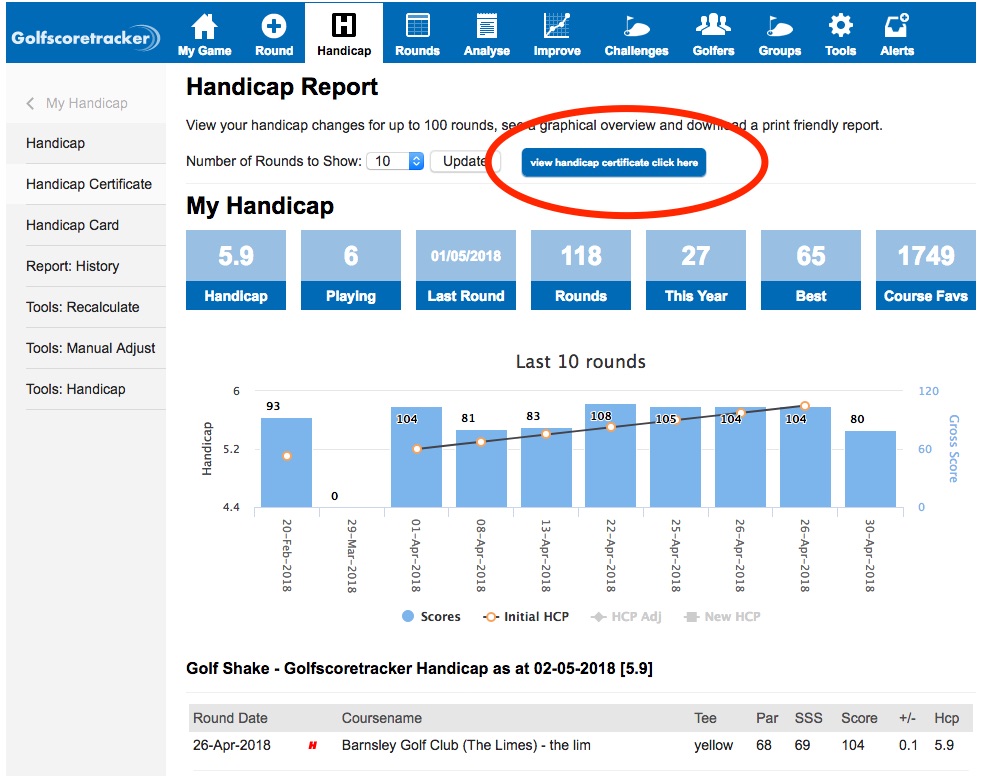Open the Alerts icon
Screen dimensions: 988x776
(x=897, y=27)
